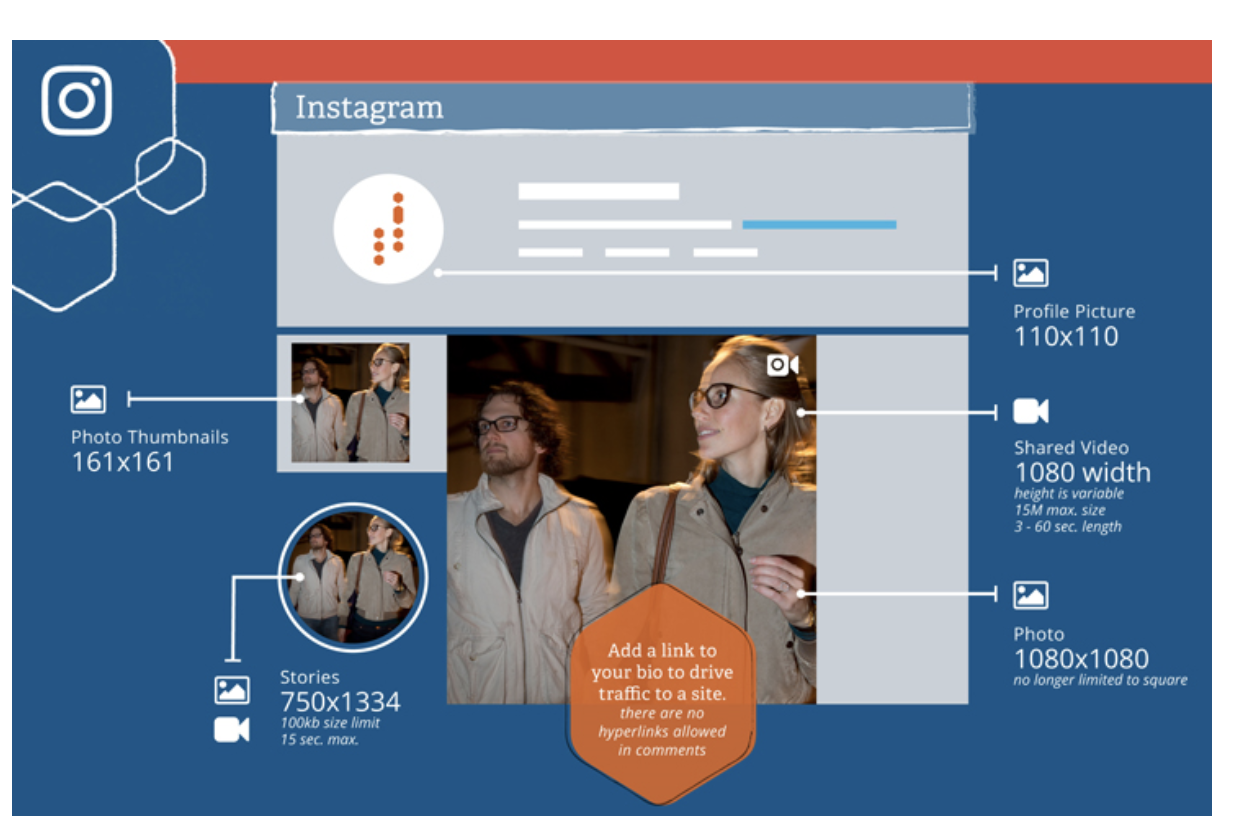
Task: Click the 'Profile Picture' label
Action: (1074, 311)
